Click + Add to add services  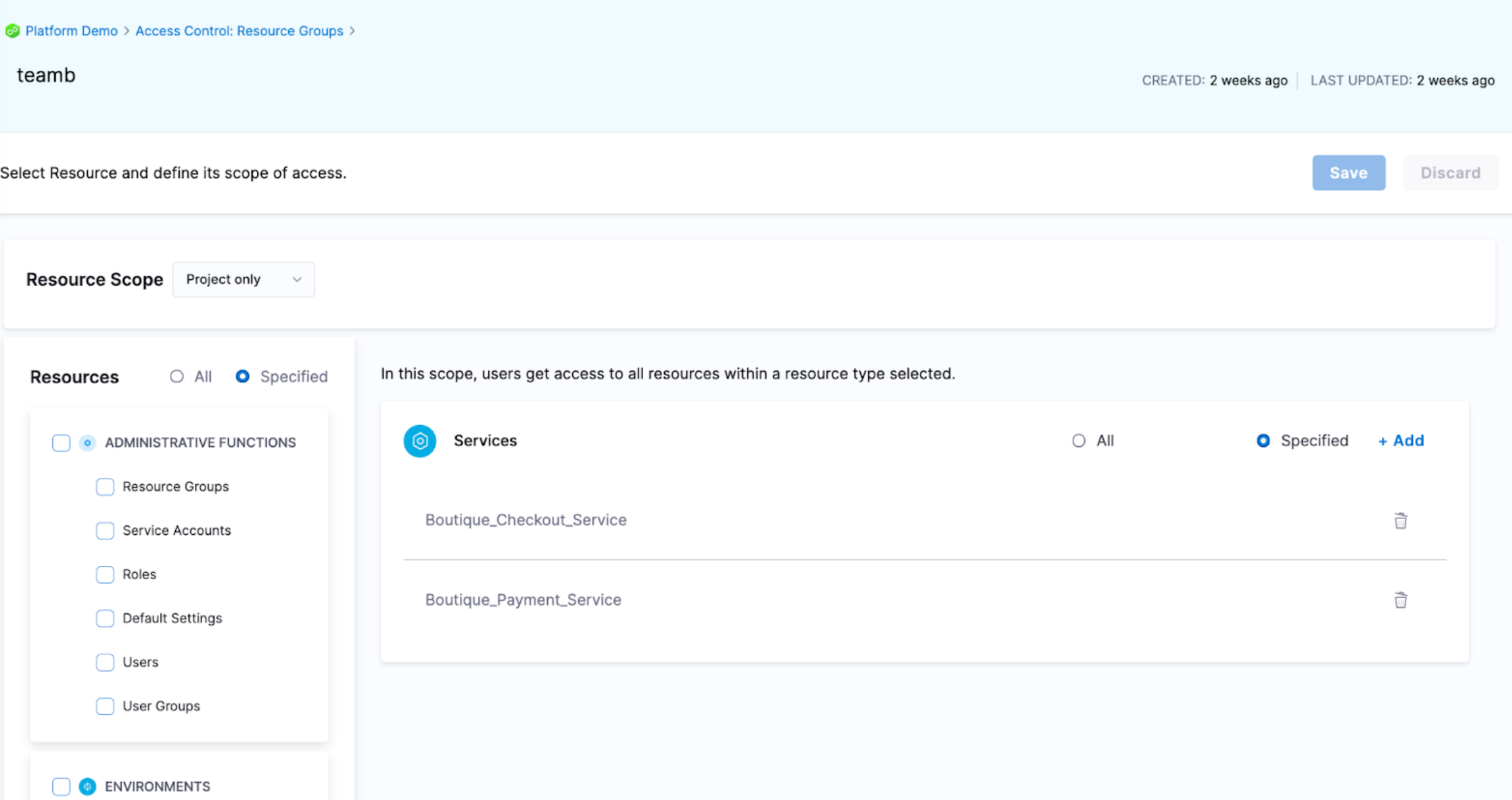(1401, 441)
